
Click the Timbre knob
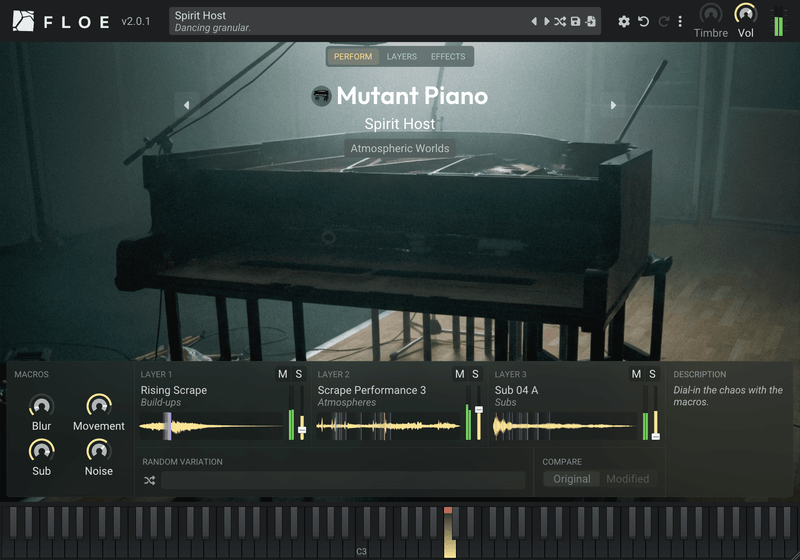[711, 14]
